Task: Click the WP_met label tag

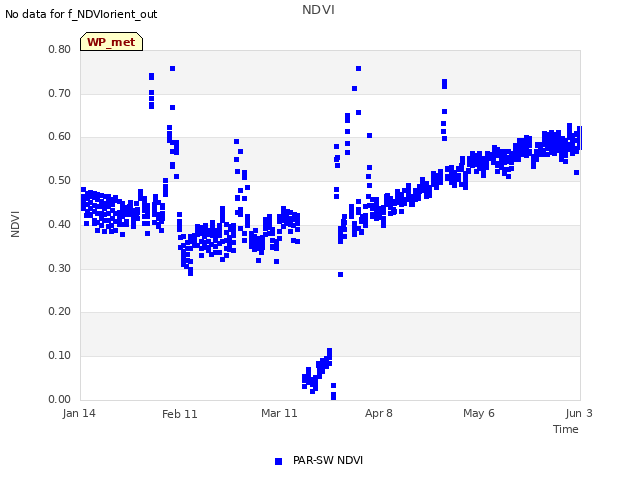Action: click(x=111, y=42)
